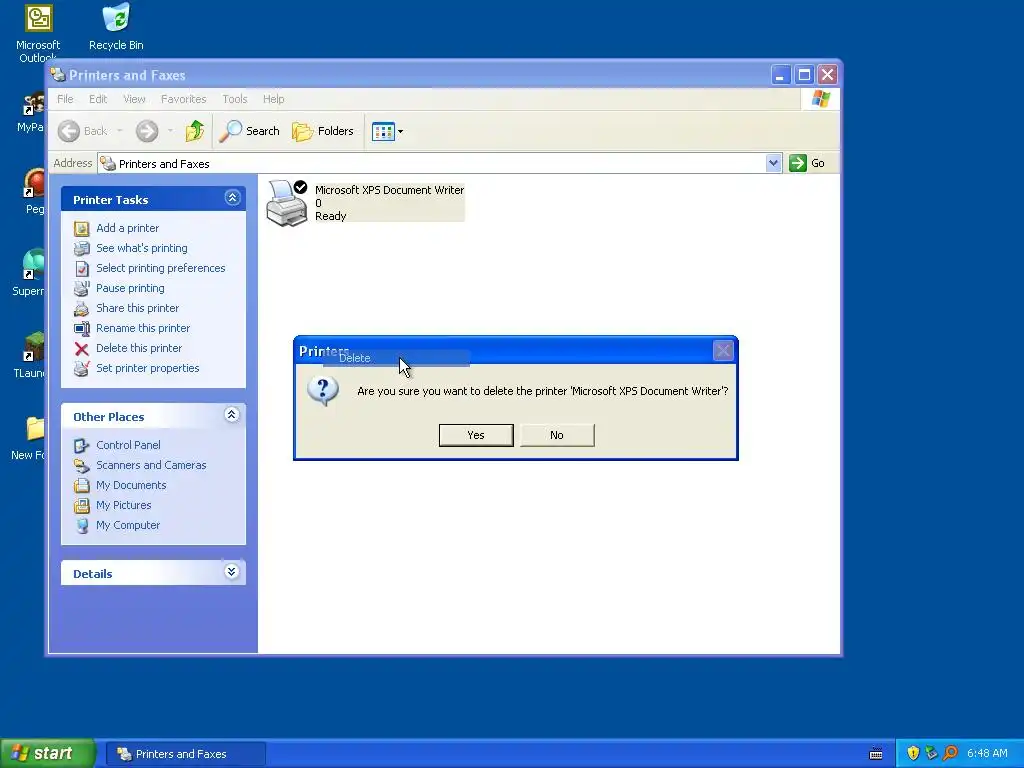Click the on-screen keyboard tray icon
This screenshot has width=1024, height=768.
[x=876, y=754]
